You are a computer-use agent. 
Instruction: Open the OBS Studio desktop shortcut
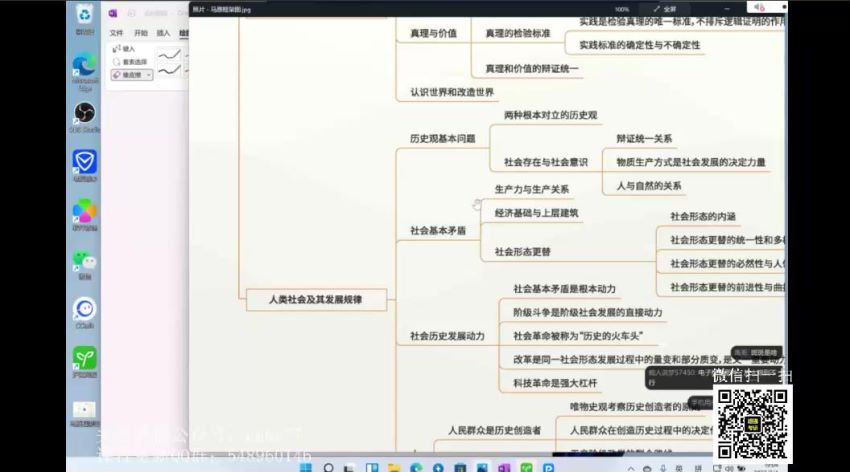[x=85, y=113]
